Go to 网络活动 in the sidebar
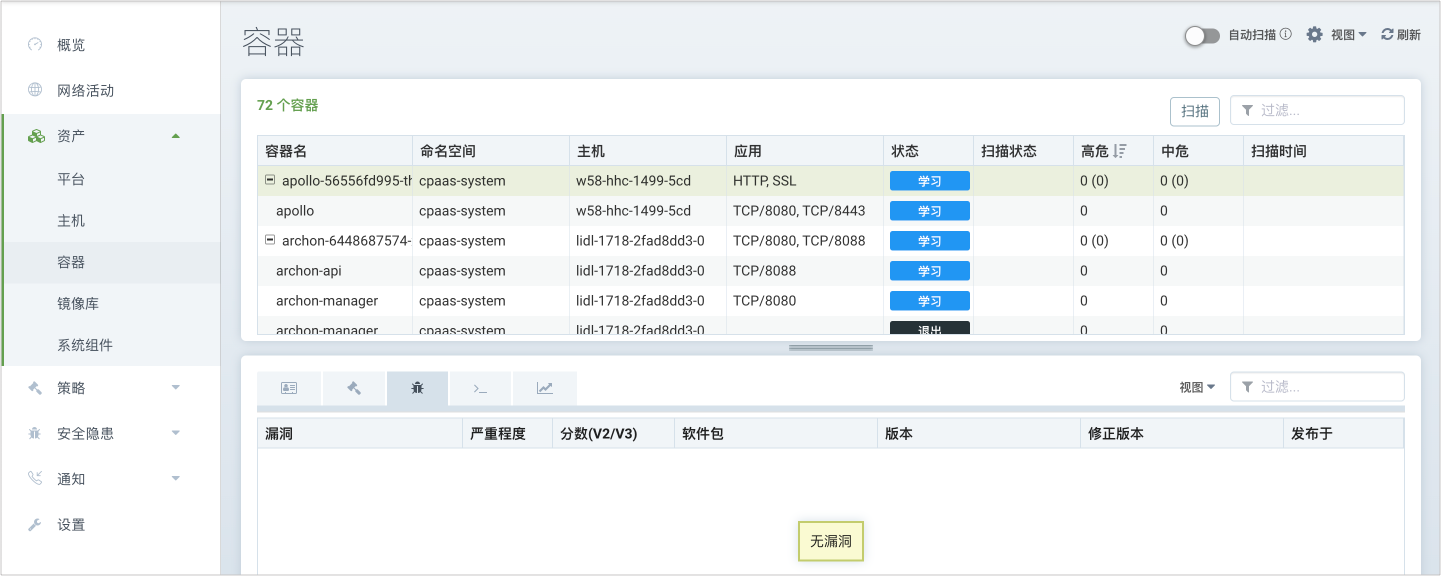 (85, 90)
